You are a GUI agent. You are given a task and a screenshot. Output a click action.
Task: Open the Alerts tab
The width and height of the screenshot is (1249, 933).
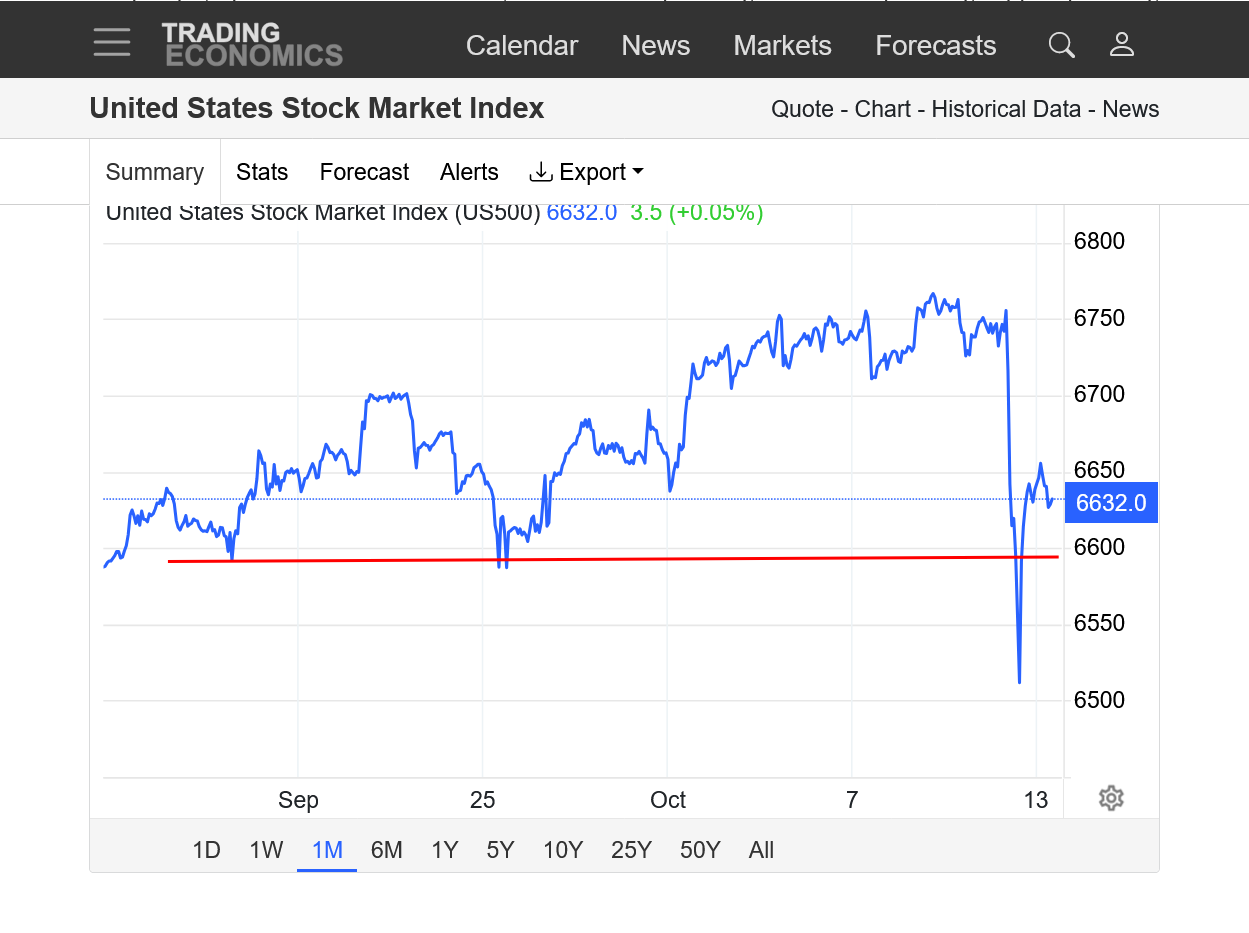[469, 172]
